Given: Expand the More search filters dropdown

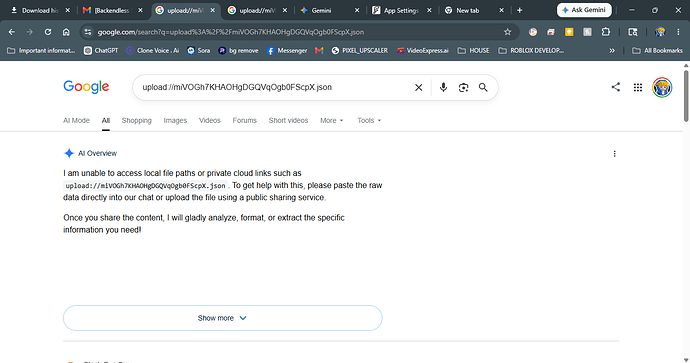Looking at the screenshot, I should coord(332,120).
